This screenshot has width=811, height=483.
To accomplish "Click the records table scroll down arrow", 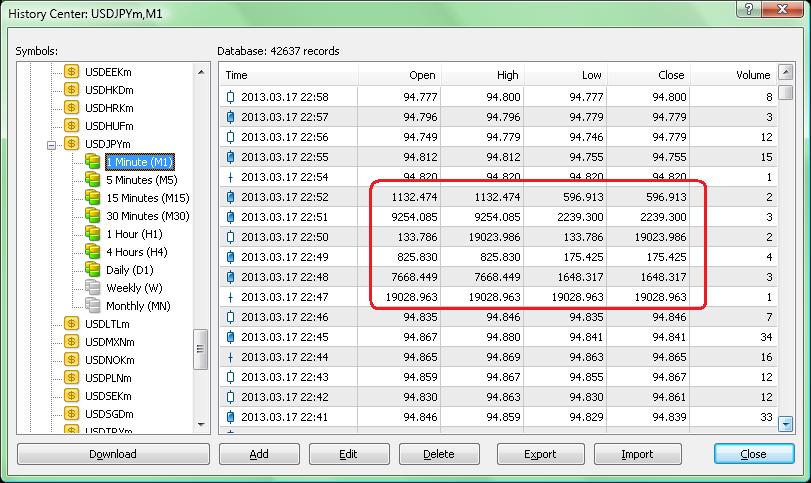I will coord(786,424).
